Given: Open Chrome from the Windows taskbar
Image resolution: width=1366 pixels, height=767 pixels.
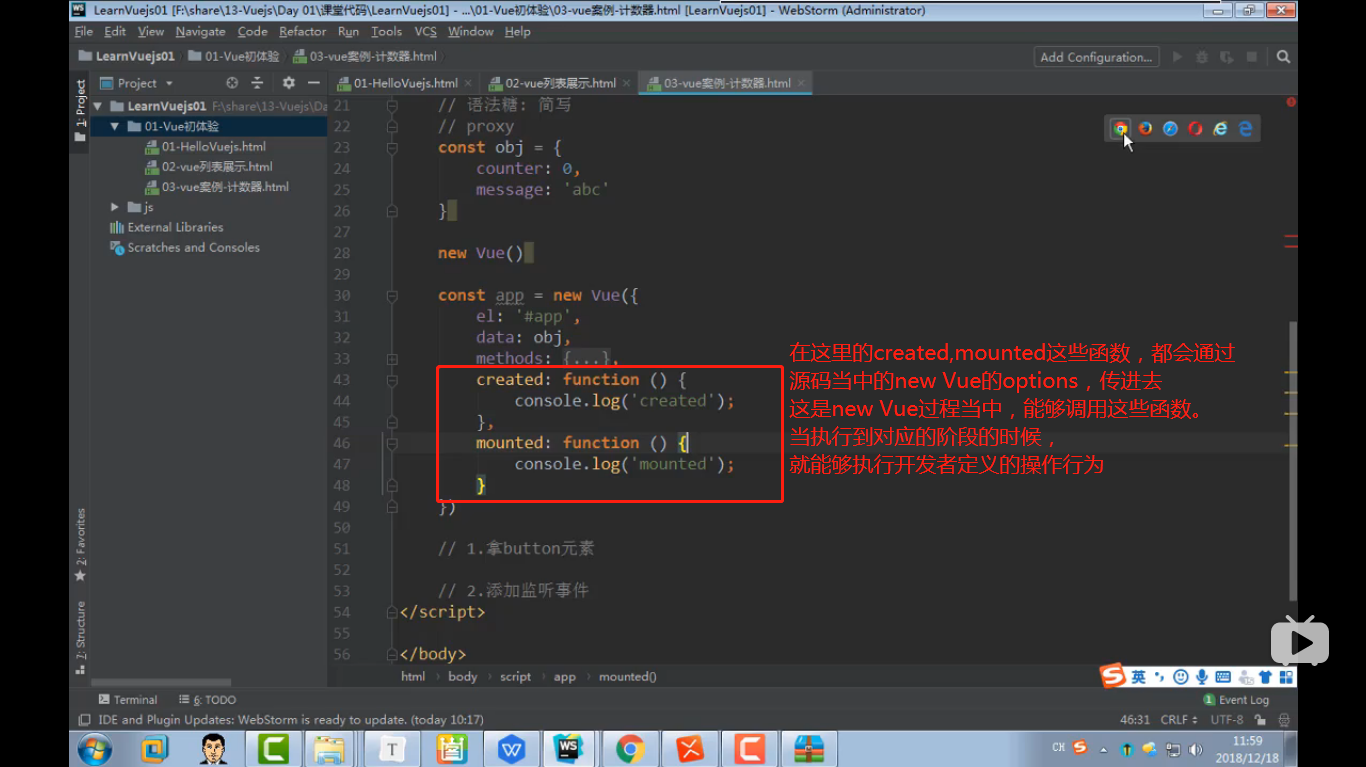Looking at the screenshot, I should tap(630, 749).
